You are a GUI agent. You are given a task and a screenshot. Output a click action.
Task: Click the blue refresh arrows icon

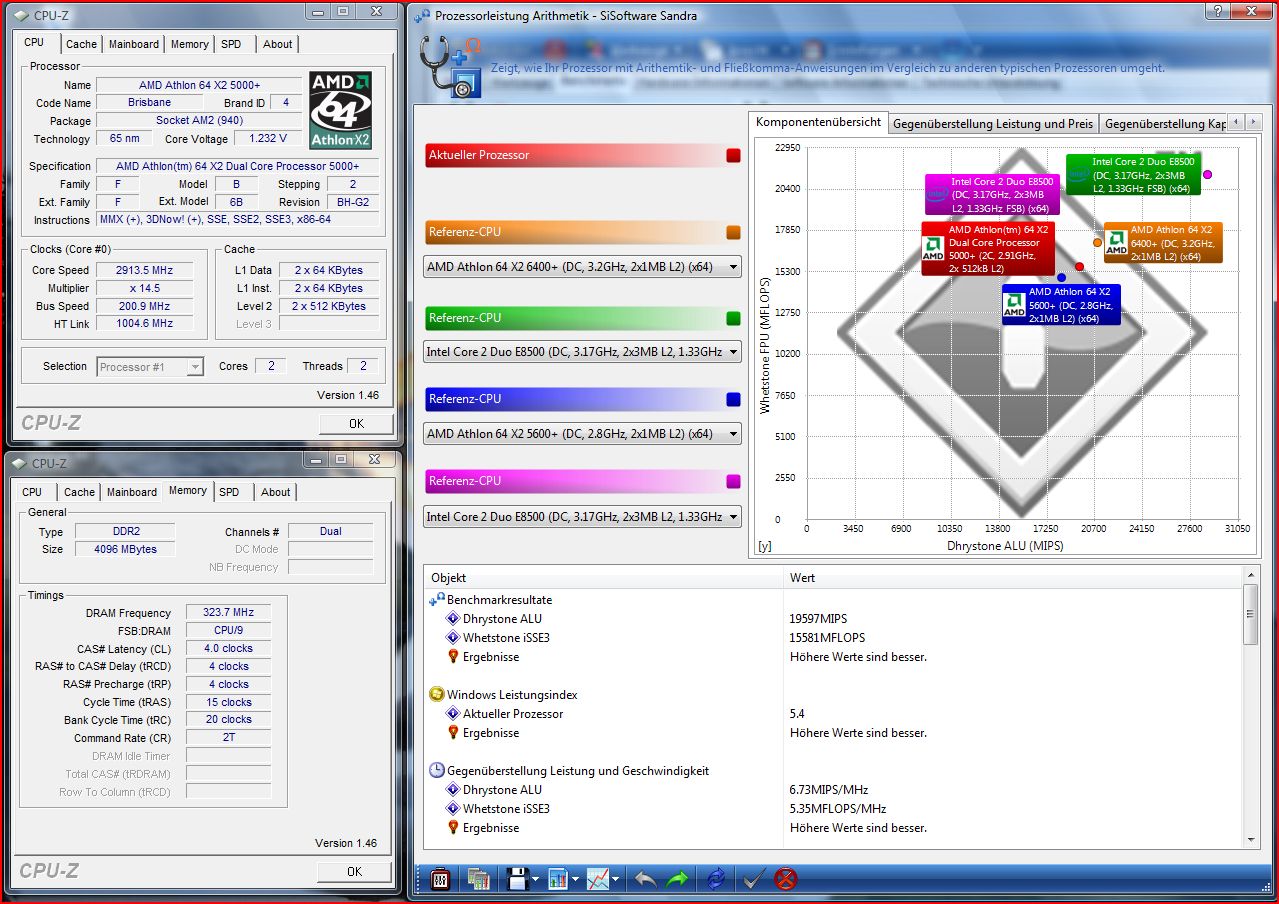716,879
